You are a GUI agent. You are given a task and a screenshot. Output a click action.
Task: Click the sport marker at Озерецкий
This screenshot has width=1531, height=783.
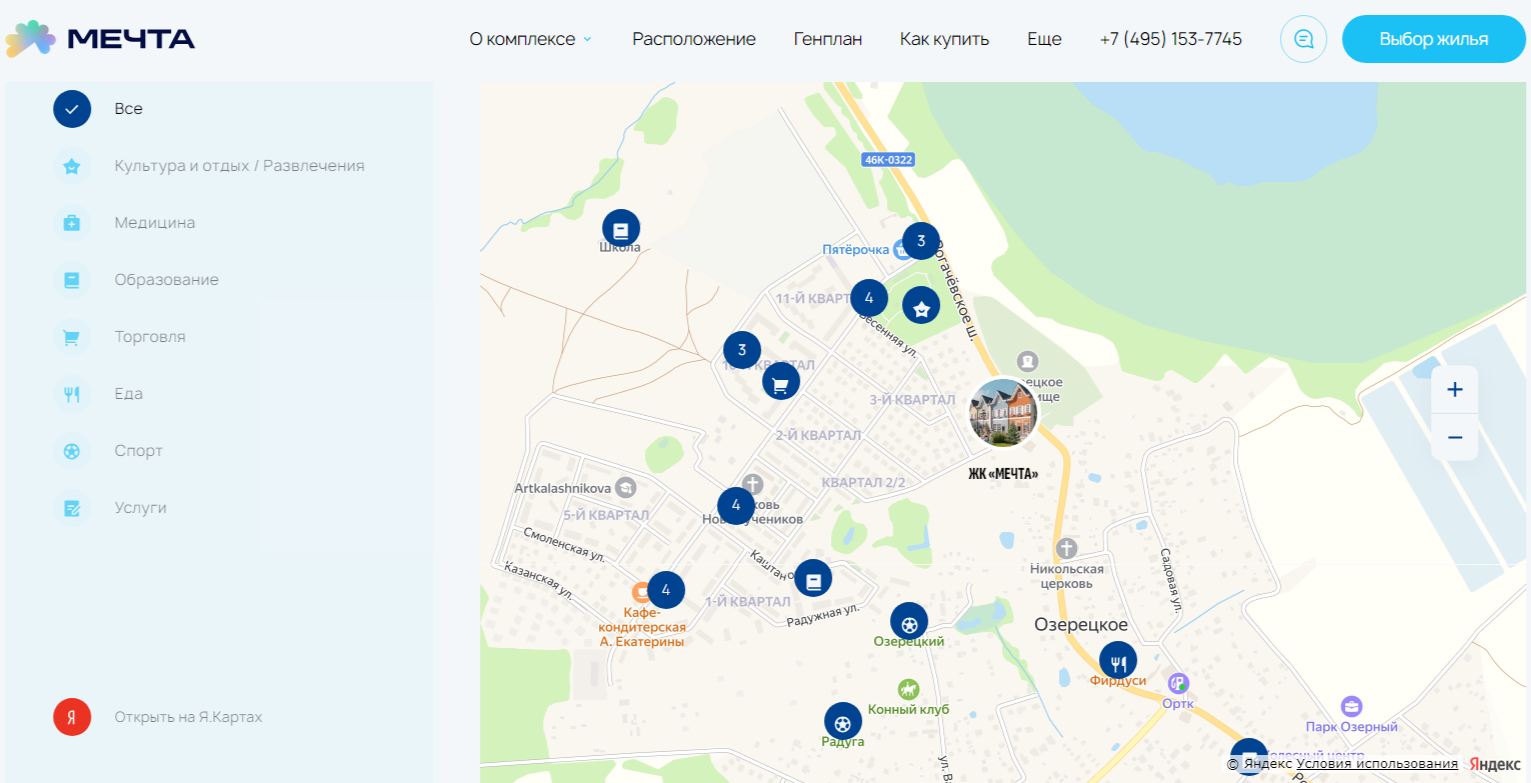click(x=908, y=622)
